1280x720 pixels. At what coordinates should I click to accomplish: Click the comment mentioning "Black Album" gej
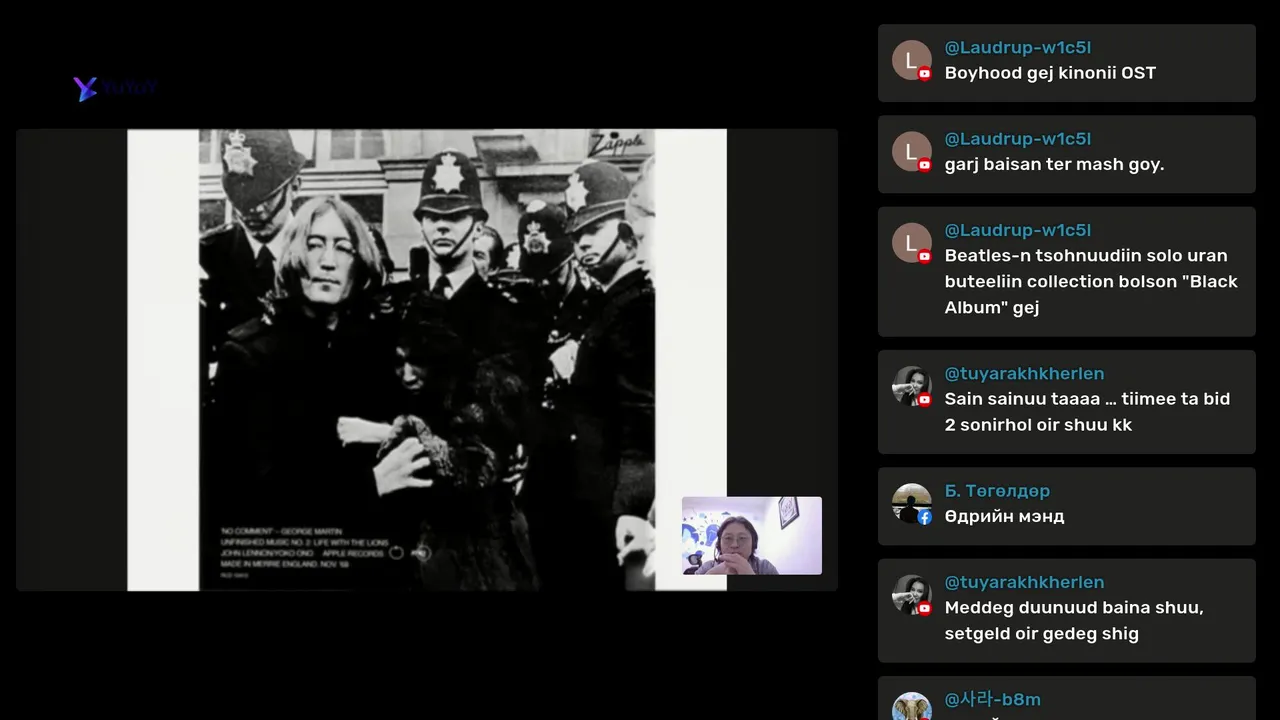(x=1091, y=281)
